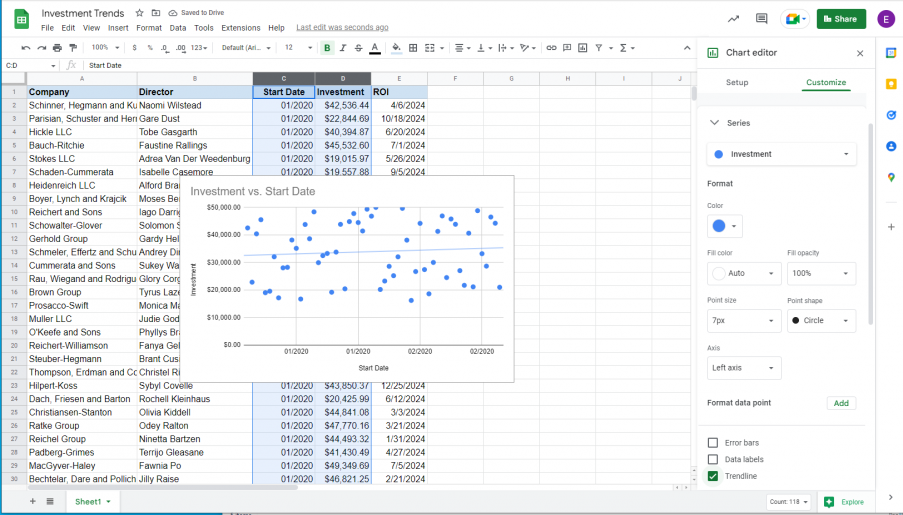Switch to Customize tab in Chart editor
Image resolution: width=903 pixels, height=515 pixels.
tap(826, 82)
